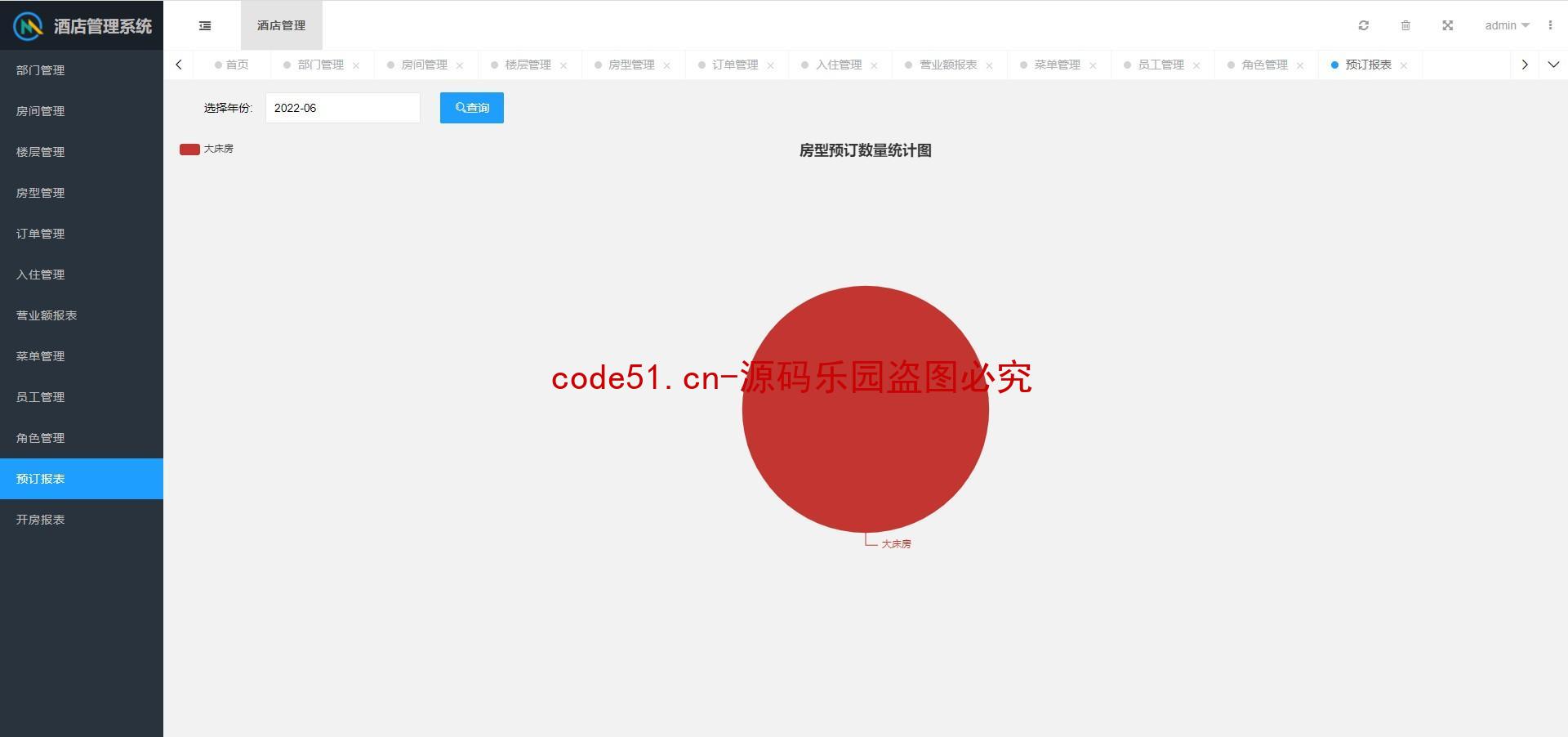Switch to the 营业额报表 tab

pyautogui.click(x=948, y=65)
